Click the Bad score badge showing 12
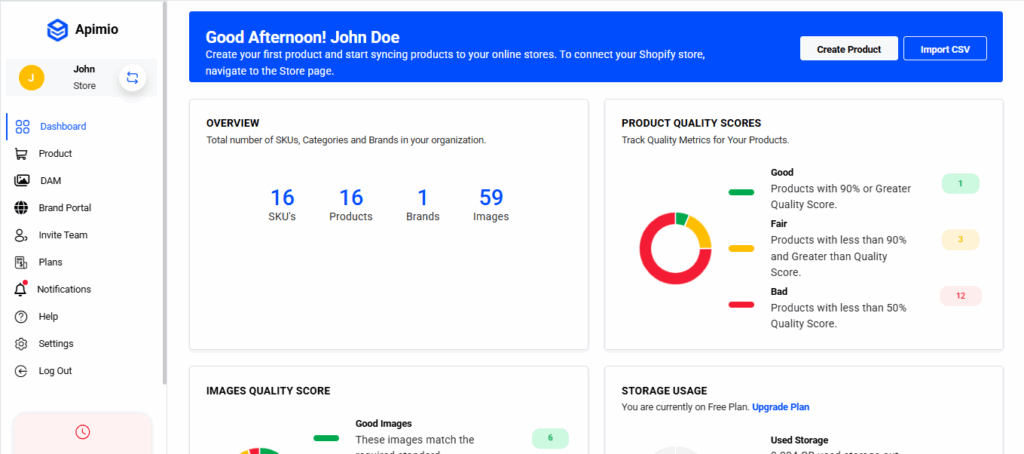 (960, 296)
